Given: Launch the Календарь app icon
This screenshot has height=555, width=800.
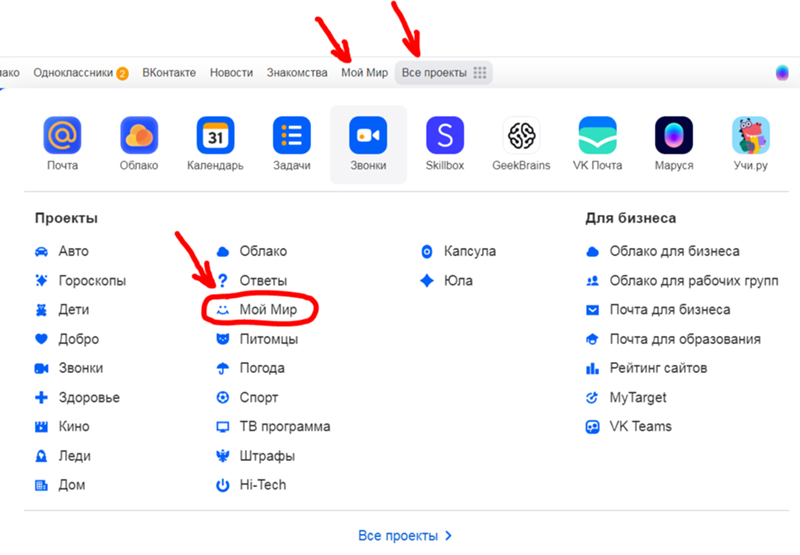Looking at the screenshot, I should click(x=215, y=135).
